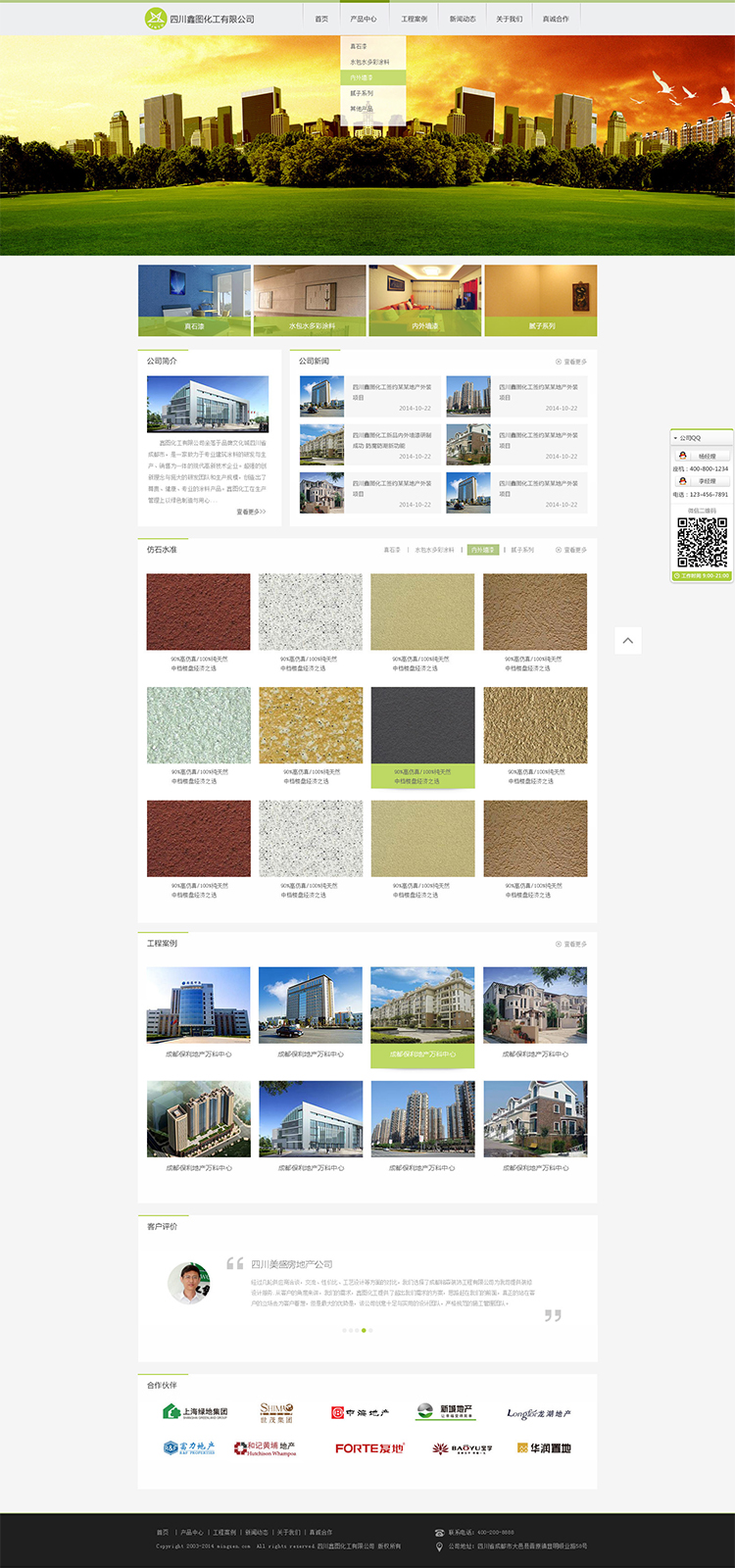Screen dimensions: 735x1568
Task: Select the active testimonial carousel dot
Action: click(x=364, y=1330)
